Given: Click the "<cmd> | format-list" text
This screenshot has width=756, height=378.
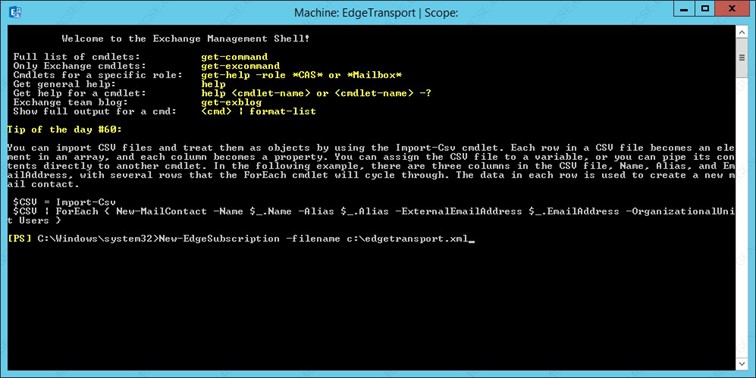Looking at the screenshot, I should (258, 111).
